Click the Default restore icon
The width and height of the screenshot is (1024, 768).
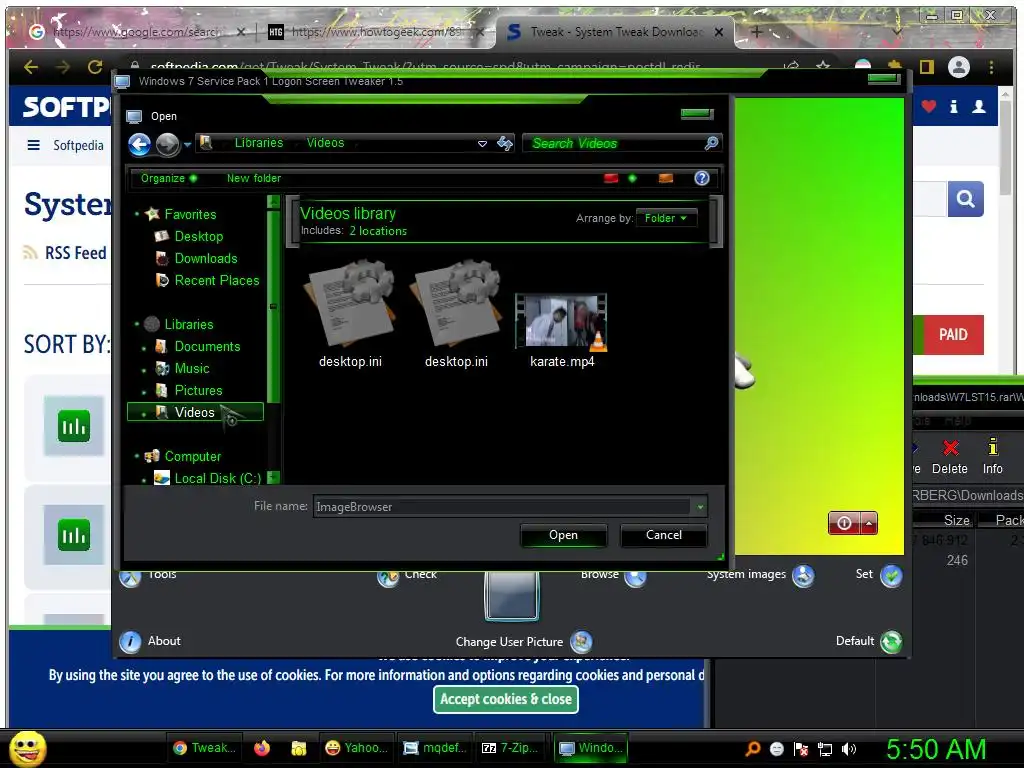click(x=891, y=642)
